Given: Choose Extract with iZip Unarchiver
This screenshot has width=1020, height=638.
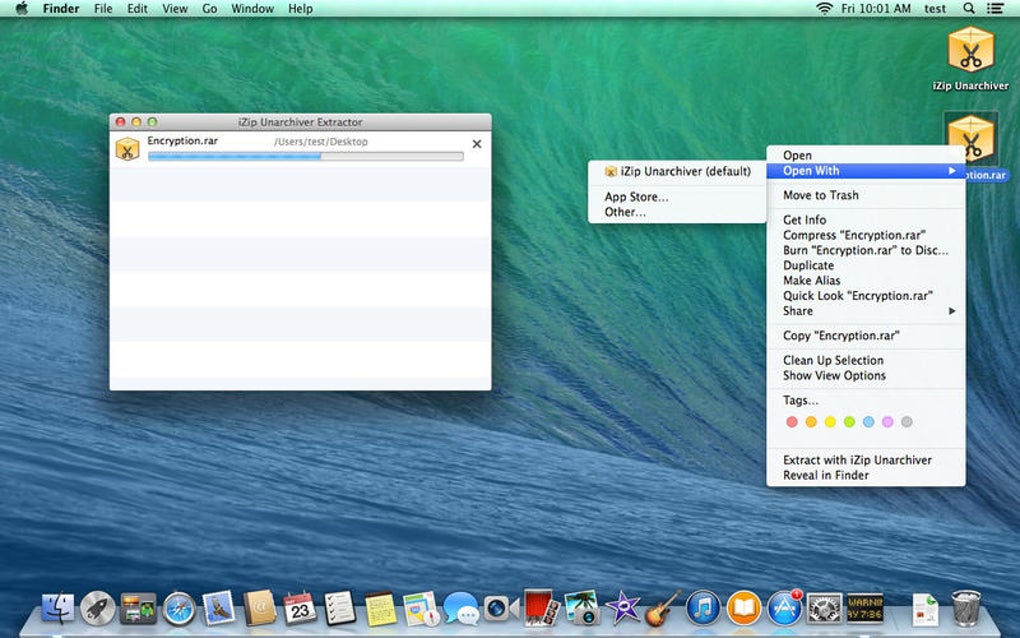Looking at the screenshot, I should point(857,460).
